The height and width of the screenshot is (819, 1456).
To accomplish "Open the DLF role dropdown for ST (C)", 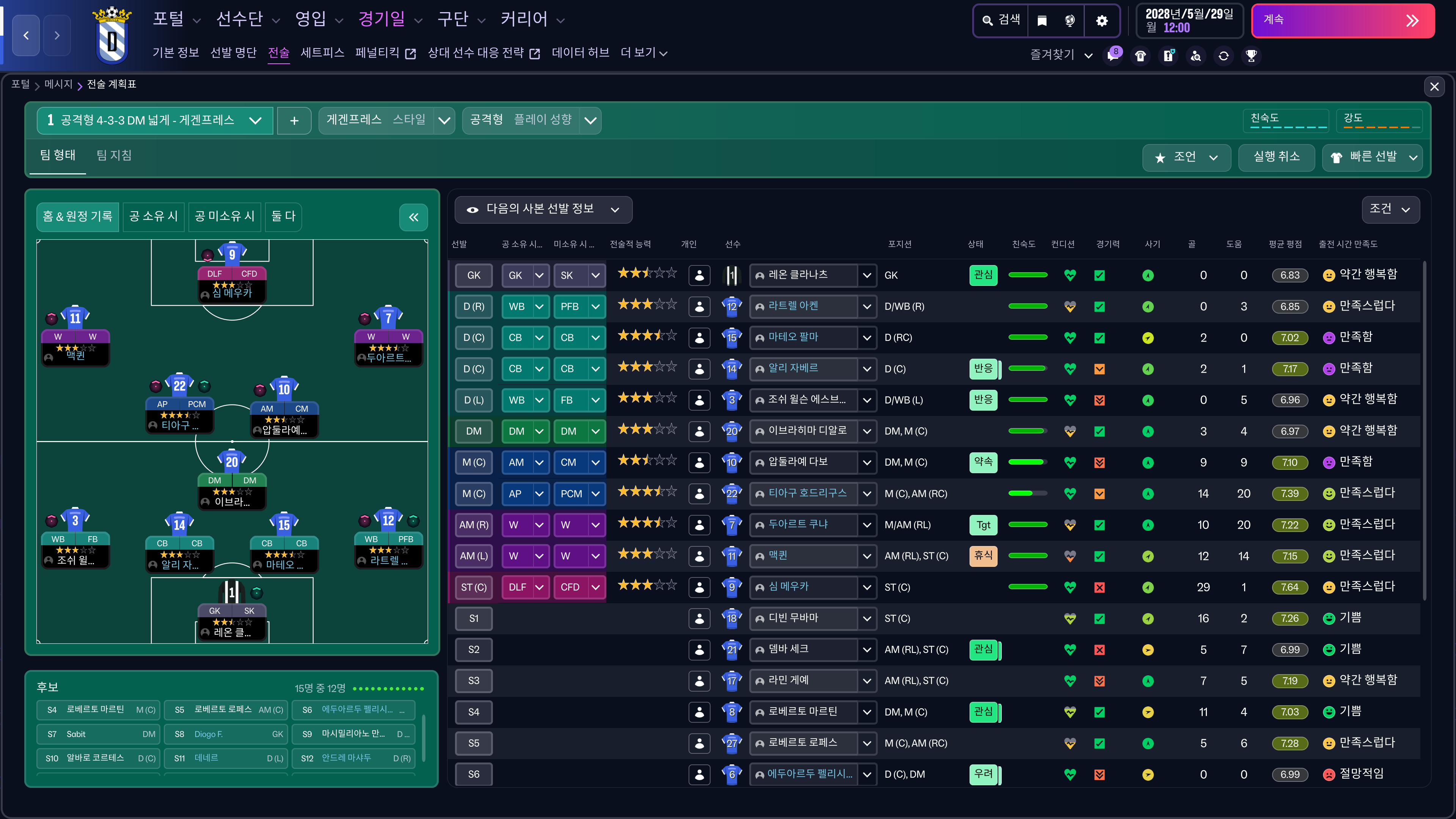I will click(x=539, y=587).
